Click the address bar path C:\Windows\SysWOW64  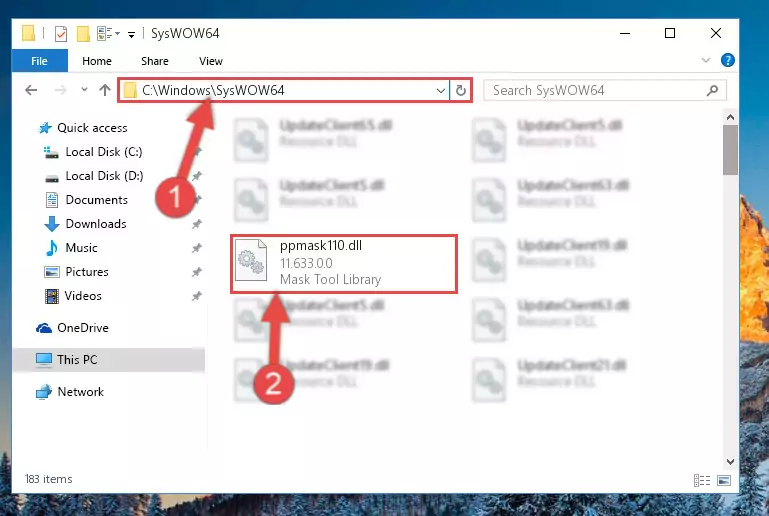coord(213,90)
